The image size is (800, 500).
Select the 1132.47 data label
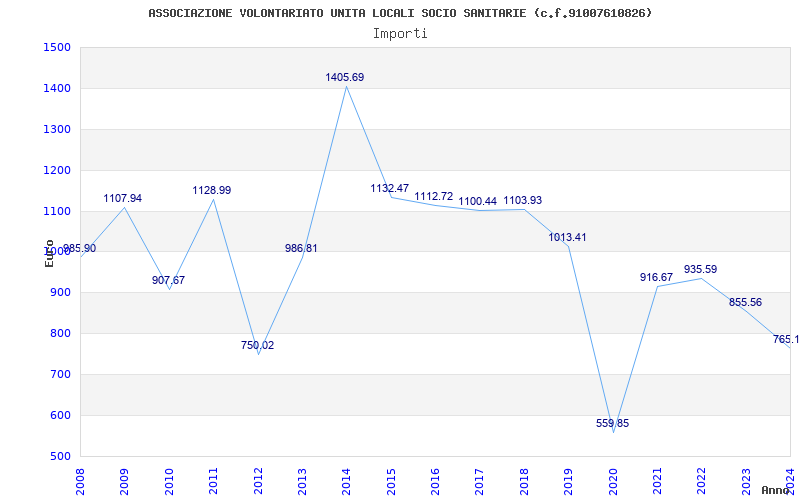390,188
